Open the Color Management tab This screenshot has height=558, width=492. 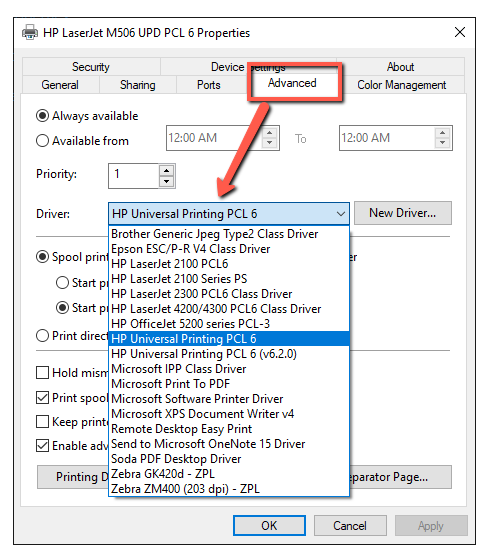[401, 85]
